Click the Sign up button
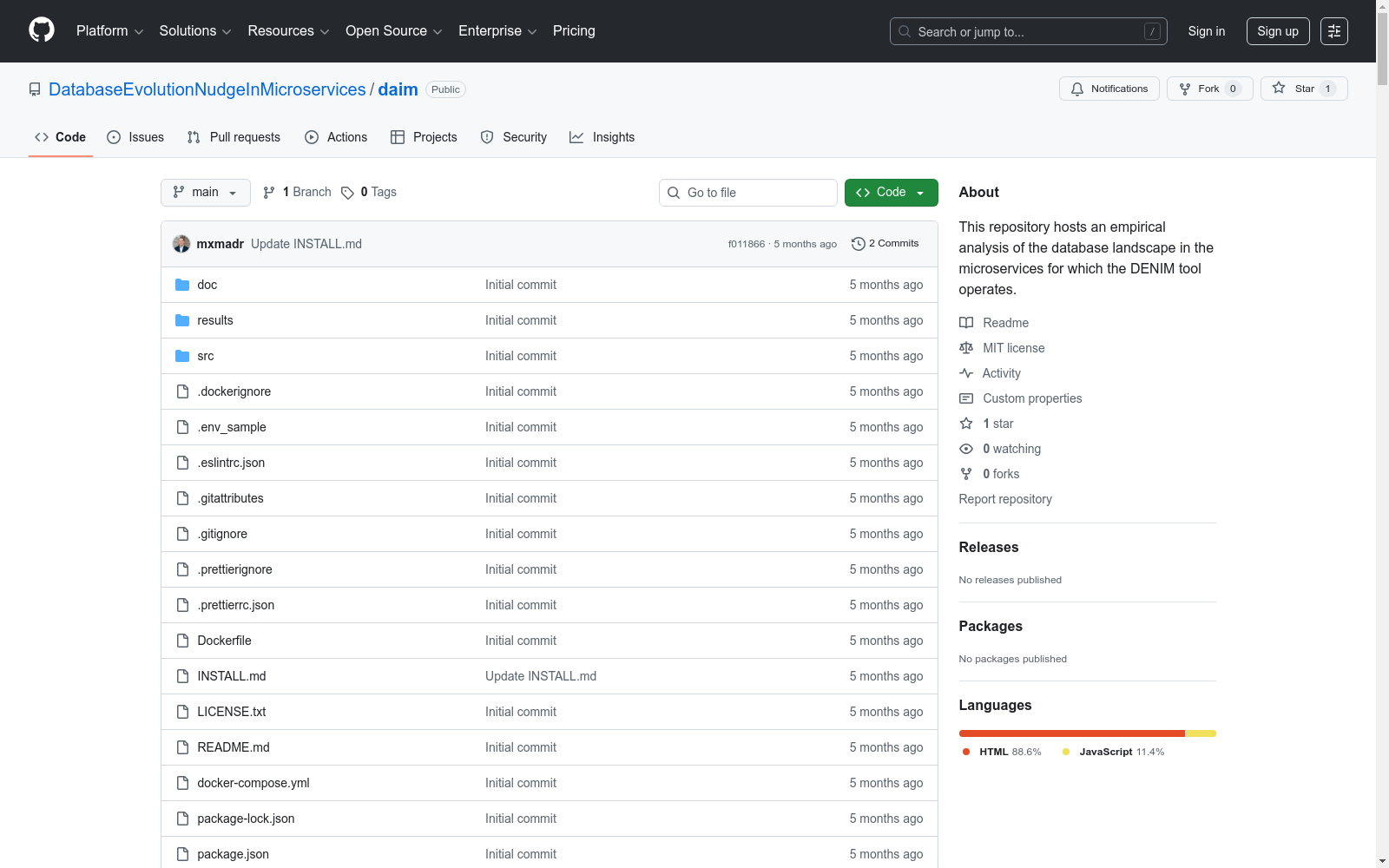 tap(1278, 31)
